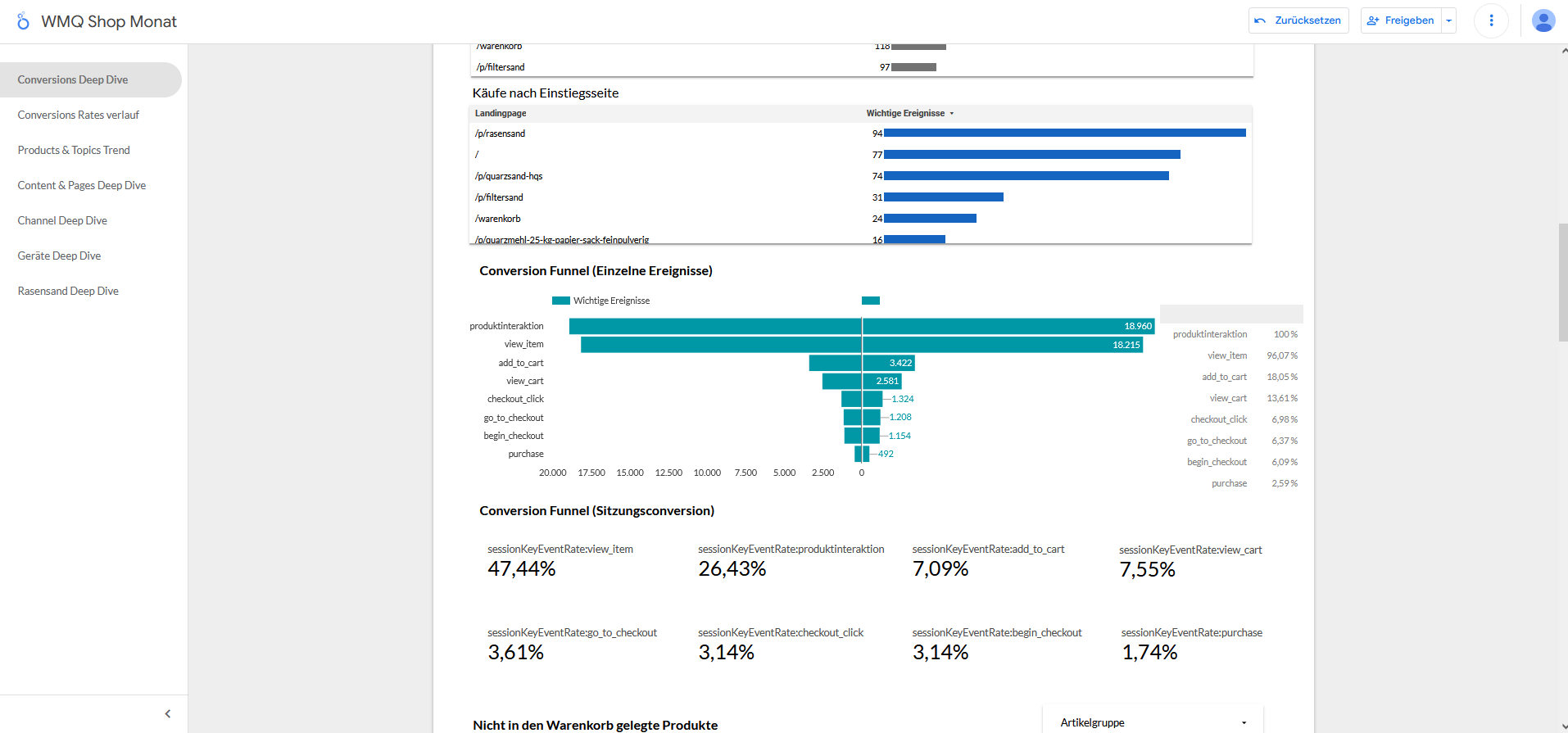Open the user account avatar

coord(1543,20)
